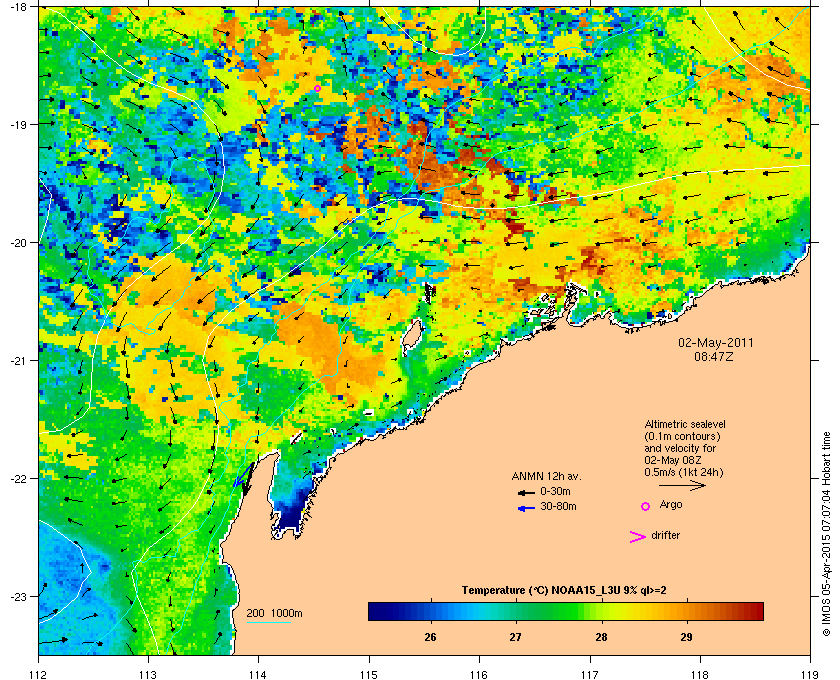Click the longitude 117 axis label
Image resolution: width=840 pixels, height=680 pixels.
[590, 674]
